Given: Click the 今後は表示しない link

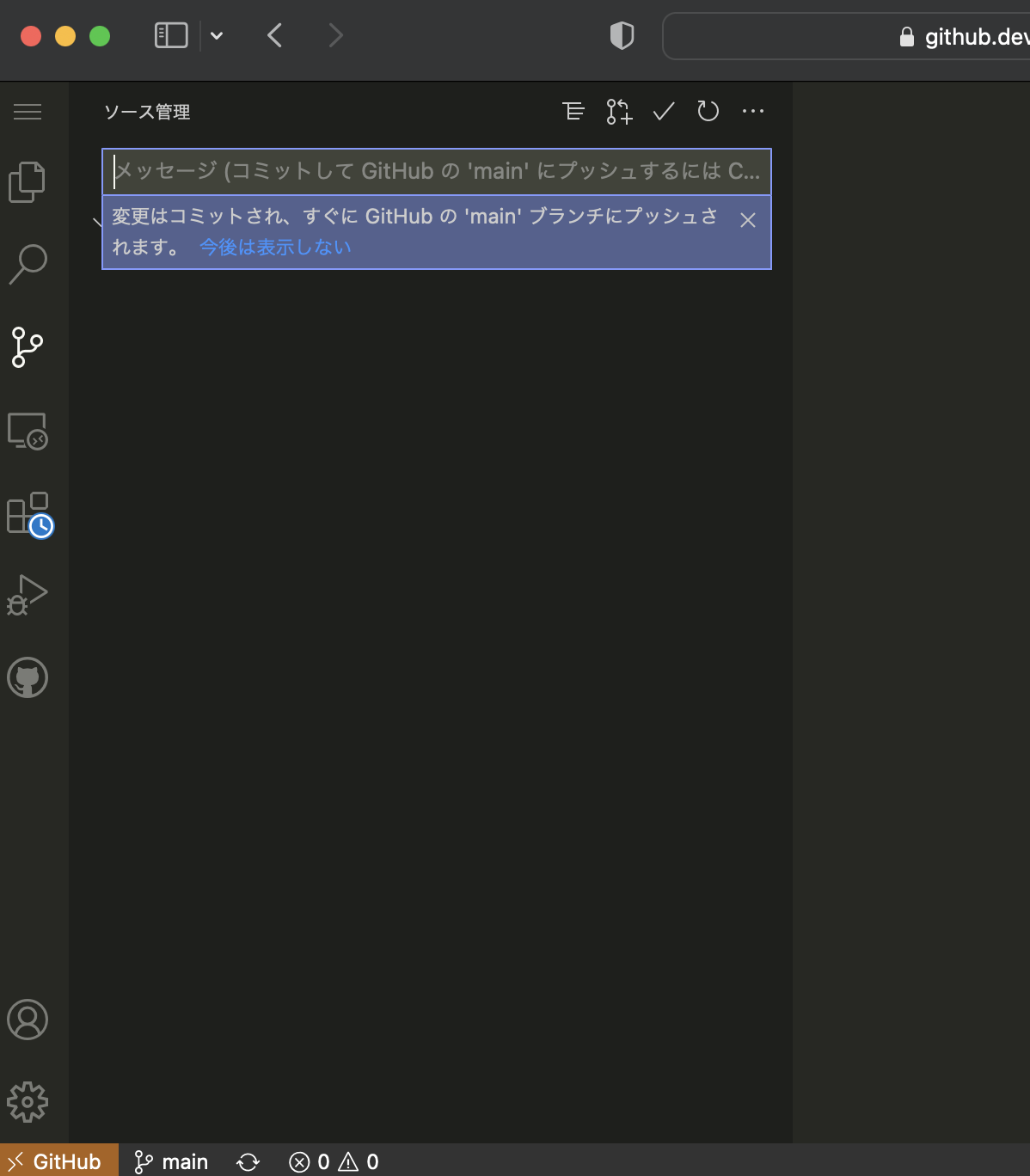Looking at the screenshot, I should tap(274, 247).
